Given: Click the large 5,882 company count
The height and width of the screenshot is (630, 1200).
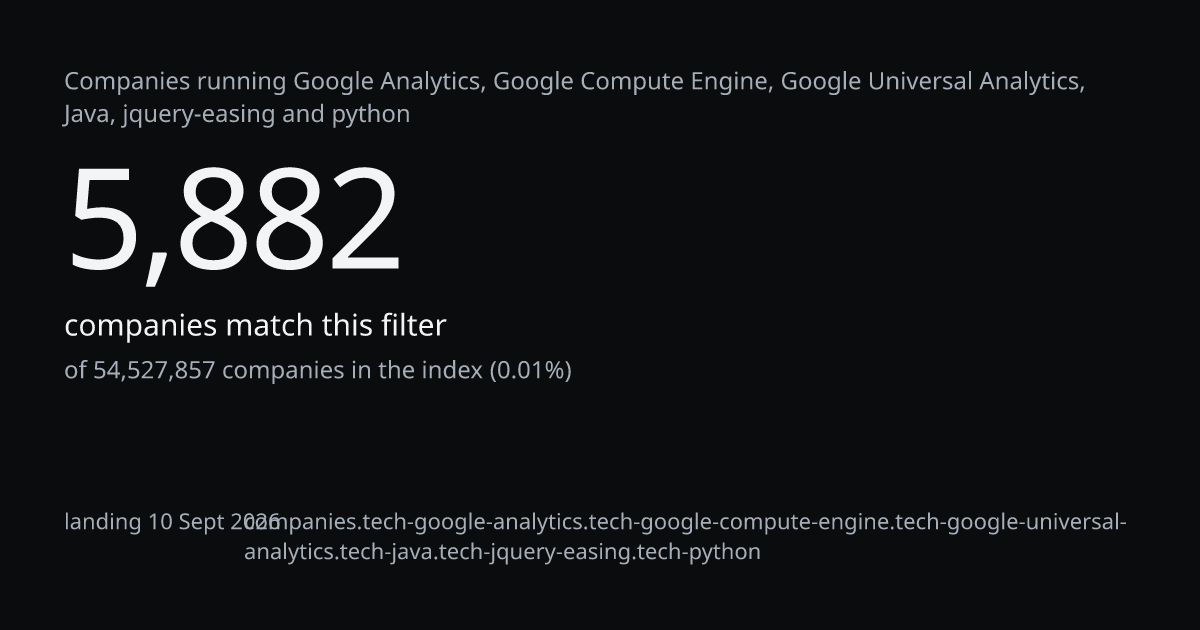Looking at the screenshot, I should coord(233,222).
